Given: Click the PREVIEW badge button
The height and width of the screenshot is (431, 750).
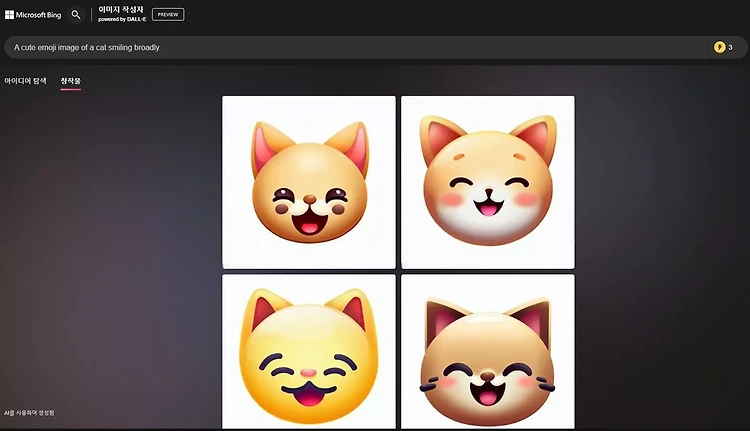Looking at the screenshot, I should coord(168,15).
